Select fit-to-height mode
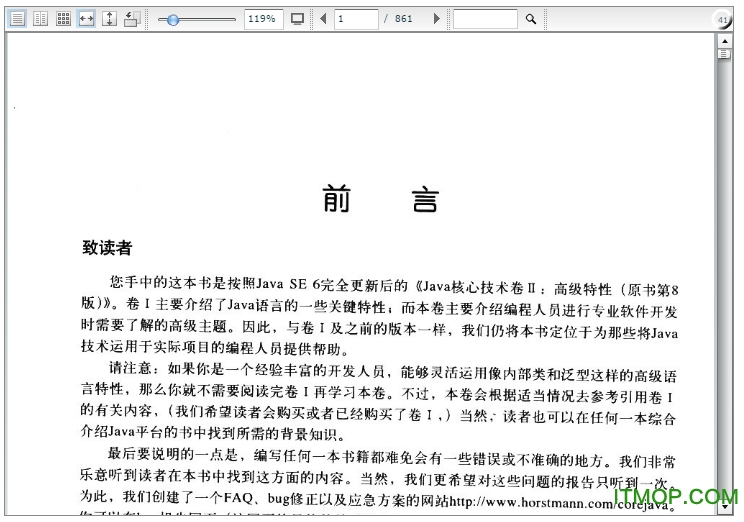744x522 pixels. pos(109,19)
